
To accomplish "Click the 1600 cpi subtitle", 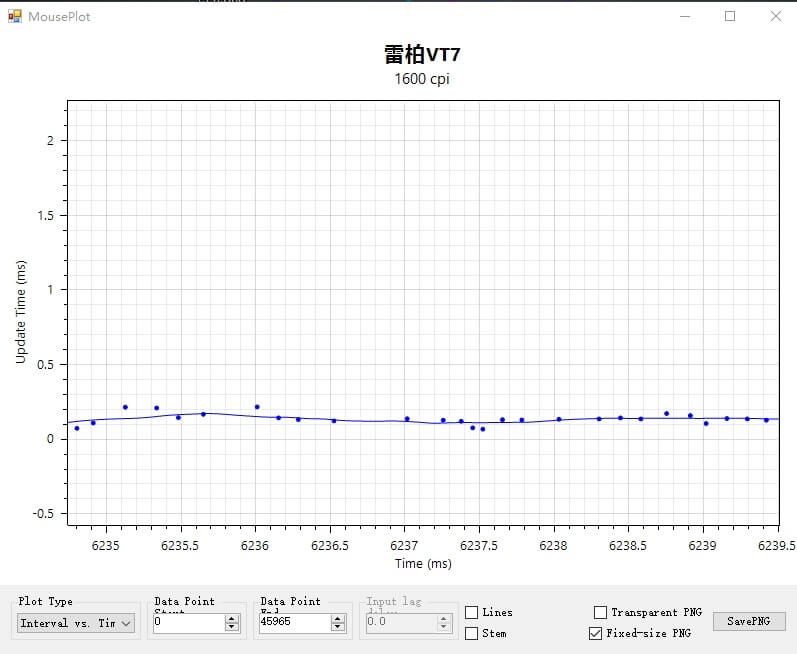I will (422, 79).
